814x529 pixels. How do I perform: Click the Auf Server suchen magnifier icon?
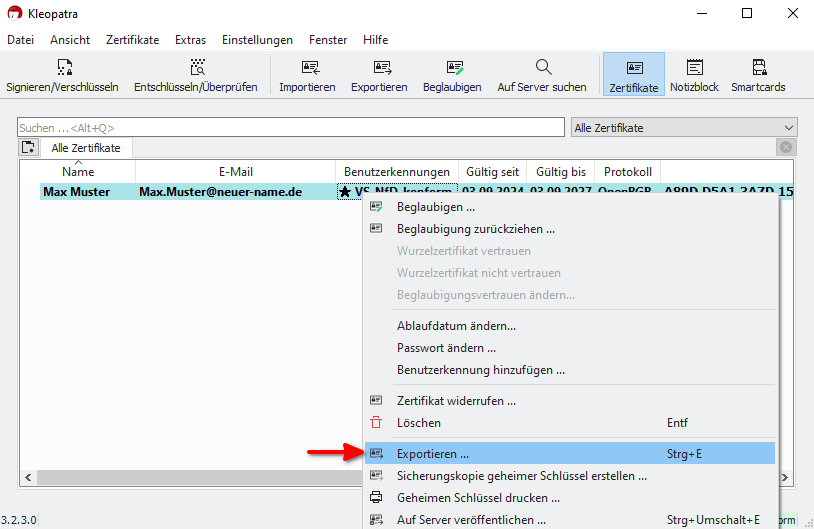point(543,67)
